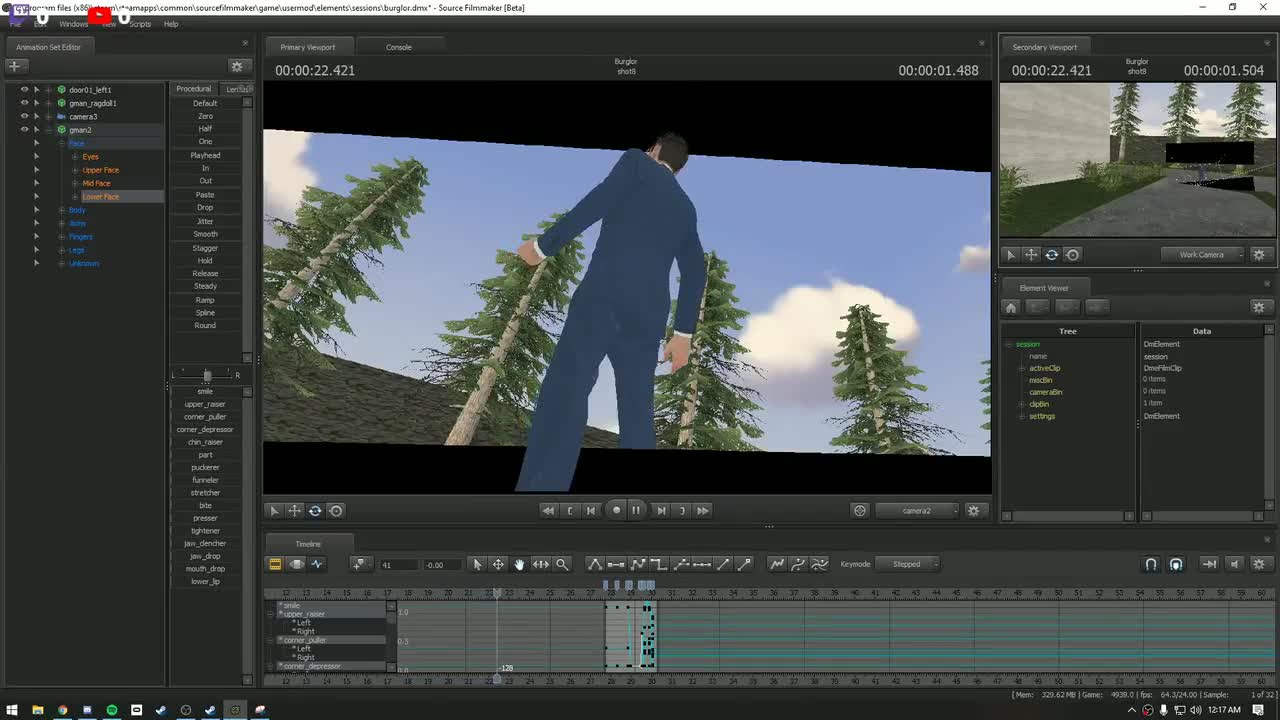Select the primary viewport move tool
Screen dimensions: 1280x720
[295, 510]
